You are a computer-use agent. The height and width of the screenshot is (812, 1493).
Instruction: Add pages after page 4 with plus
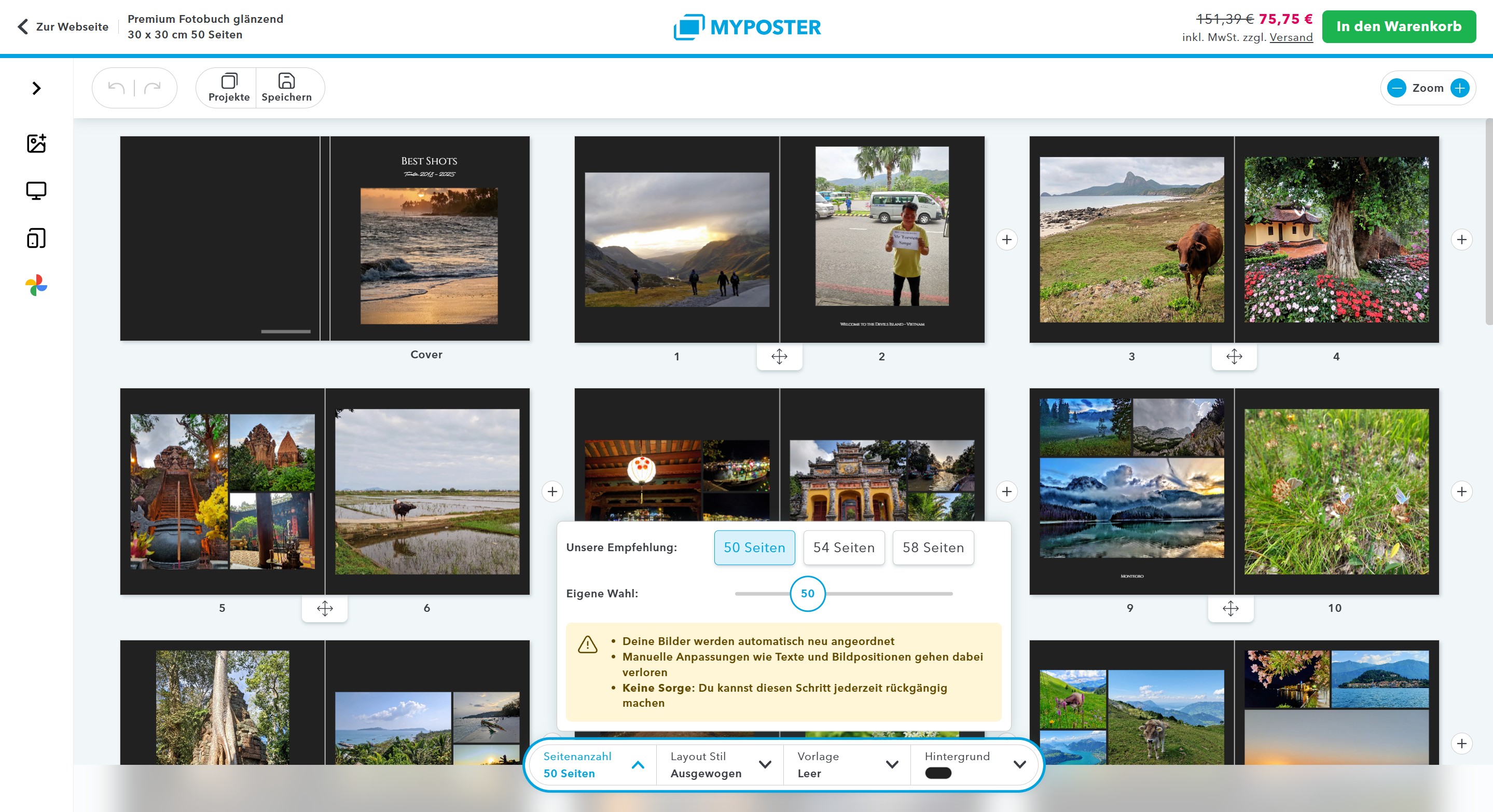[1461, 240]
